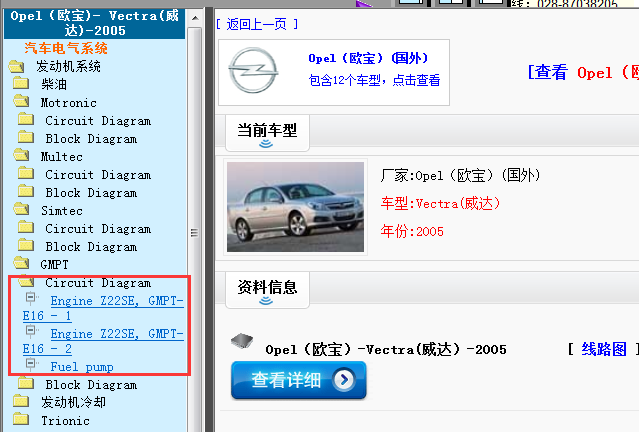Select 发动机冷却 tree item label
Viewport: 639px width, 432px height.
coord(73,402)
